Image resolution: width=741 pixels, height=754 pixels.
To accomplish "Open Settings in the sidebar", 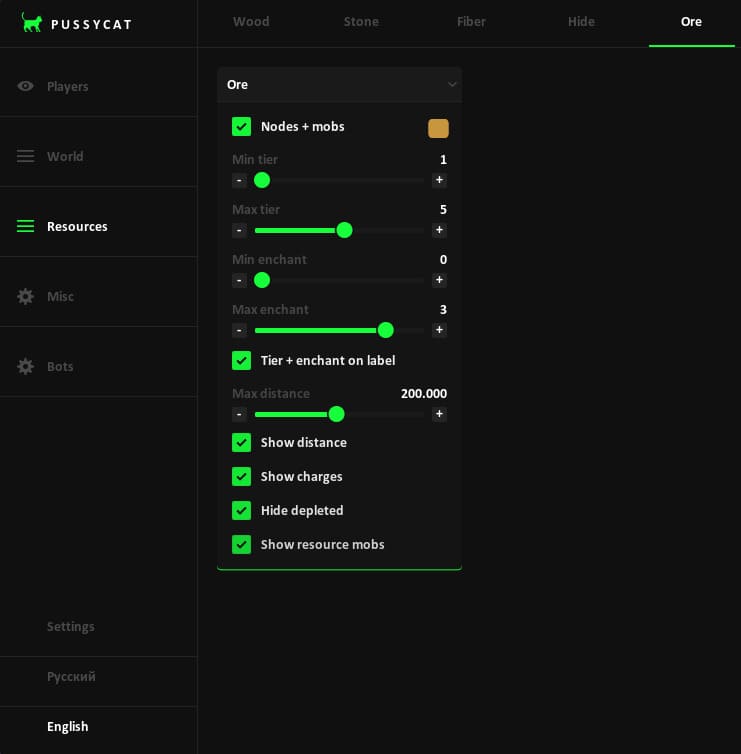I will click(71, 627).
